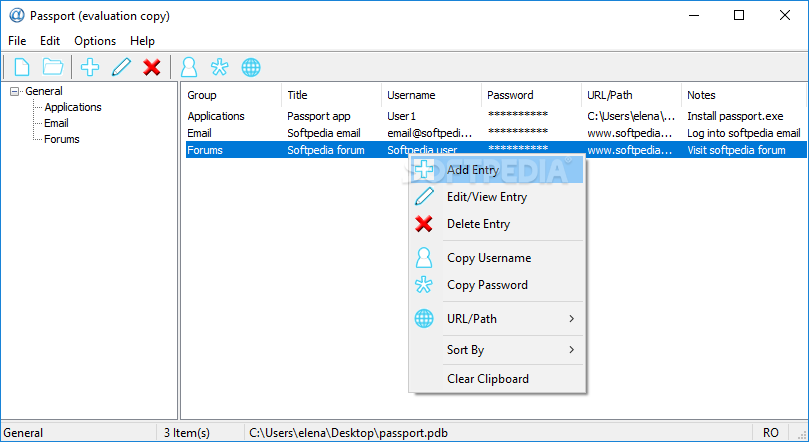Sort by the Title column header
This screenshot has width=809, height=442.
coord(331,95)
